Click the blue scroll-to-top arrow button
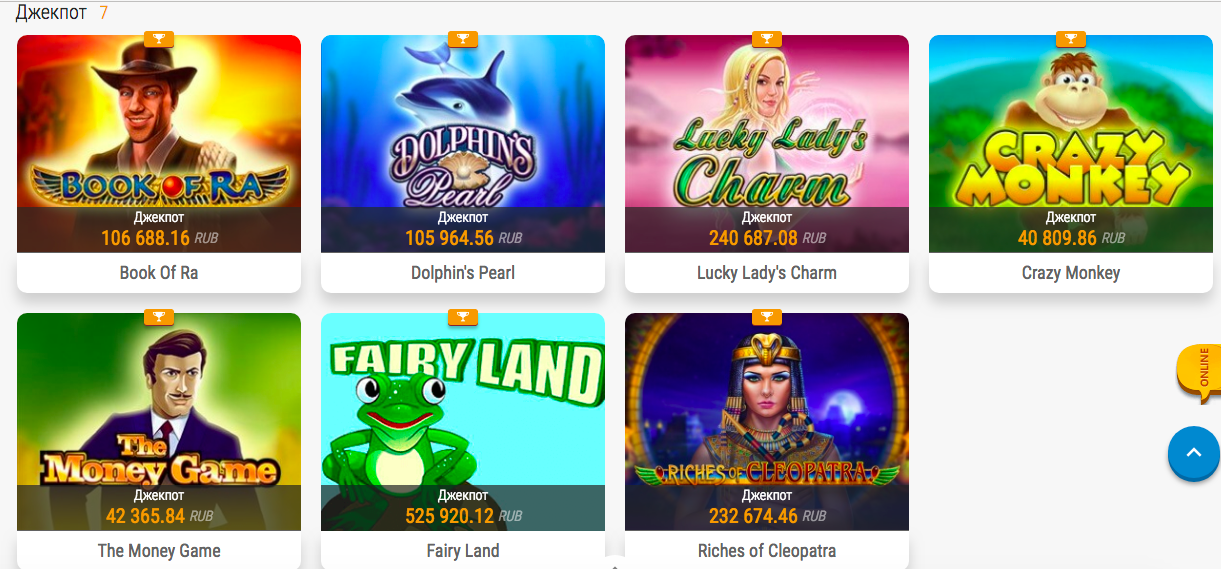The image size is (1221, 569). tap(1194, 452)
